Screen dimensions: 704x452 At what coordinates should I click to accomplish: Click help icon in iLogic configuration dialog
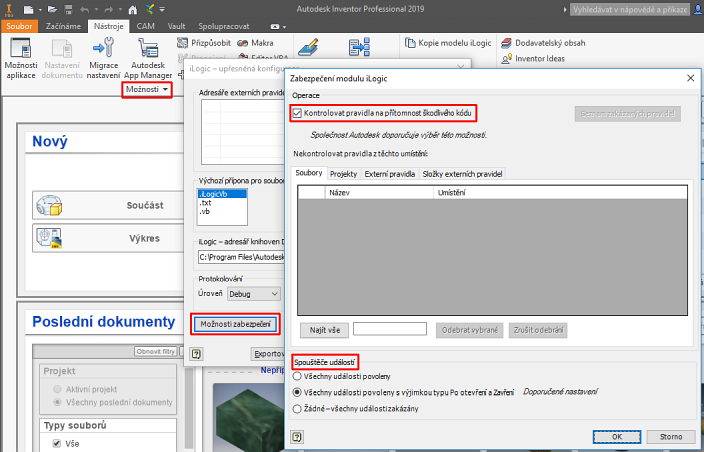(196, 354)
